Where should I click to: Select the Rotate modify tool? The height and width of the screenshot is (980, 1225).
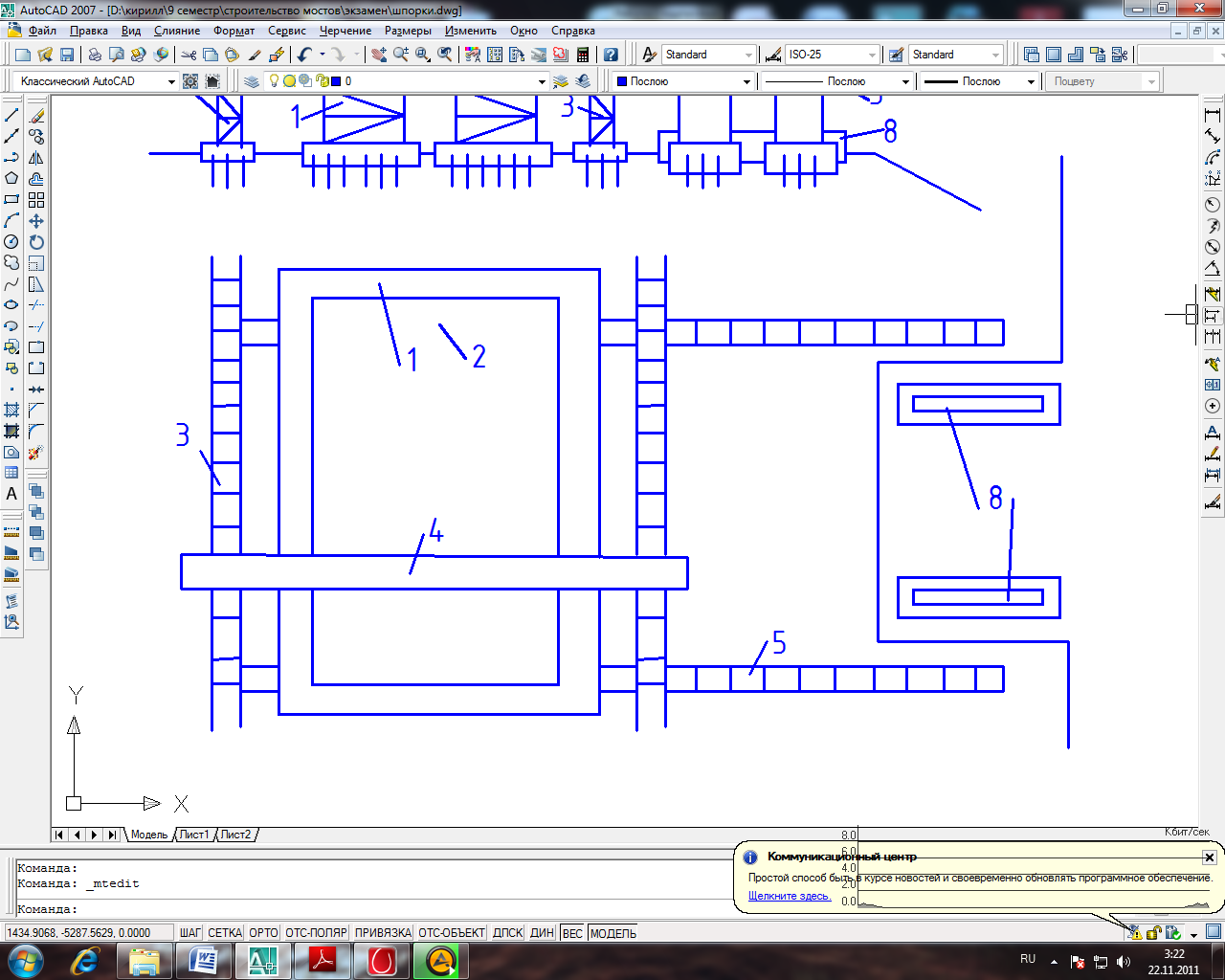coord(36,242)
